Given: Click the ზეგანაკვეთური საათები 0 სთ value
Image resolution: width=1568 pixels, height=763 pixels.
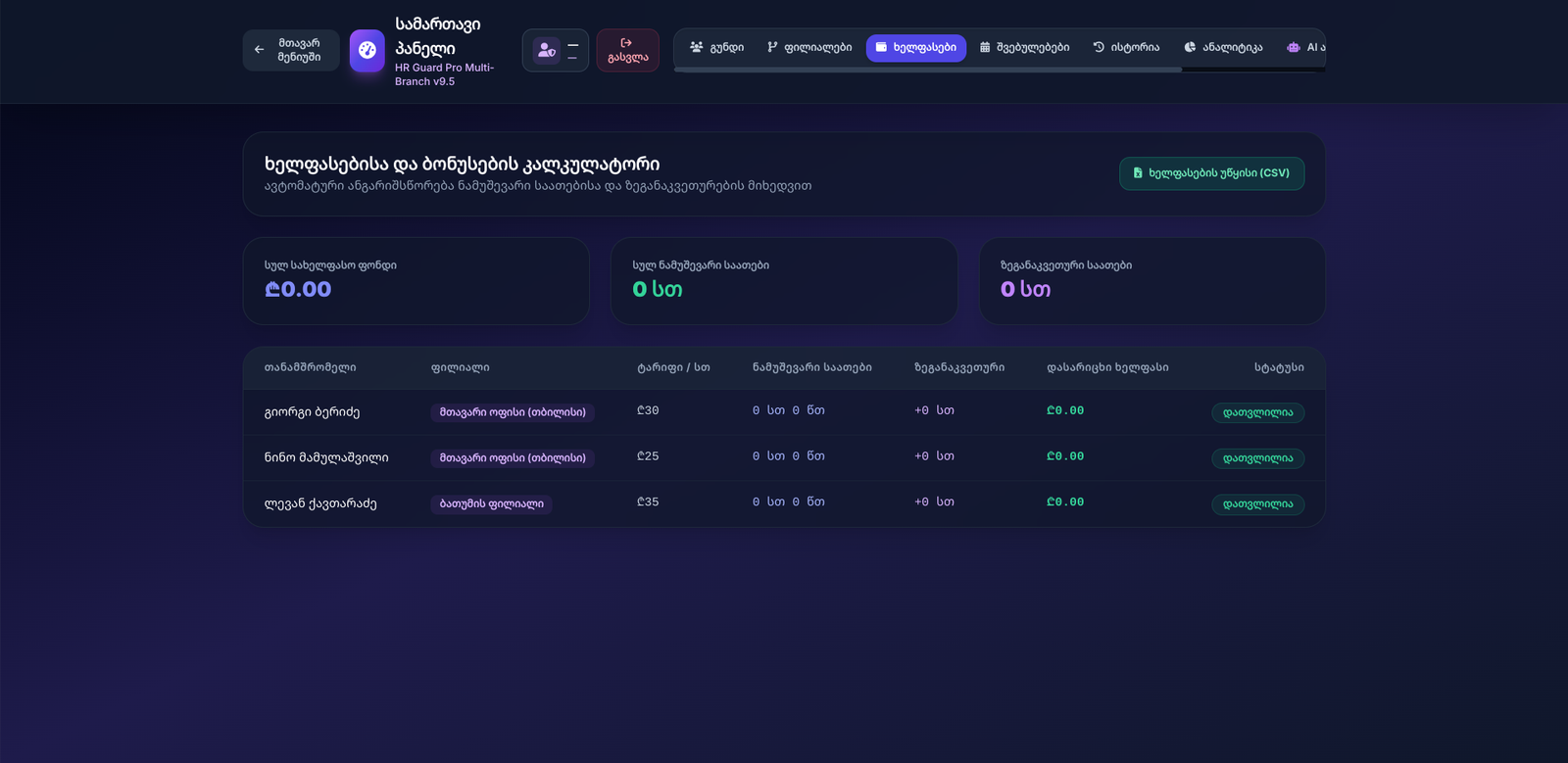Looking at the screenshot, I should tap(1025, 289).
